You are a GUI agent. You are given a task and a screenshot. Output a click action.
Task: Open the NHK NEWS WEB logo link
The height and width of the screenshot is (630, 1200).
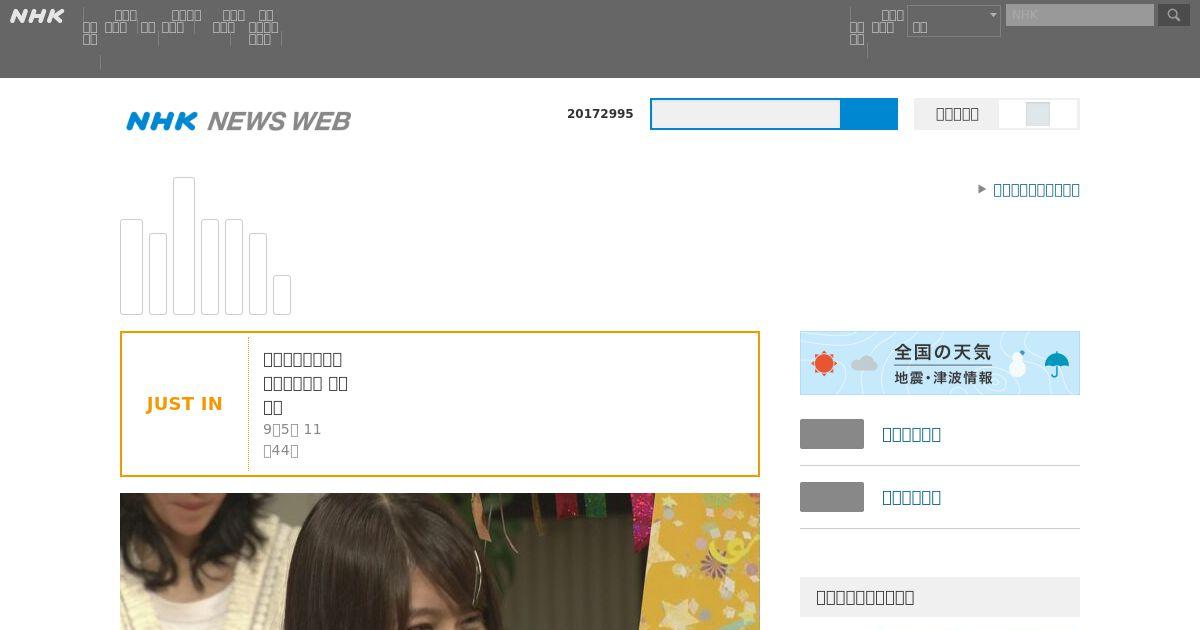click(x=238, y=121)
